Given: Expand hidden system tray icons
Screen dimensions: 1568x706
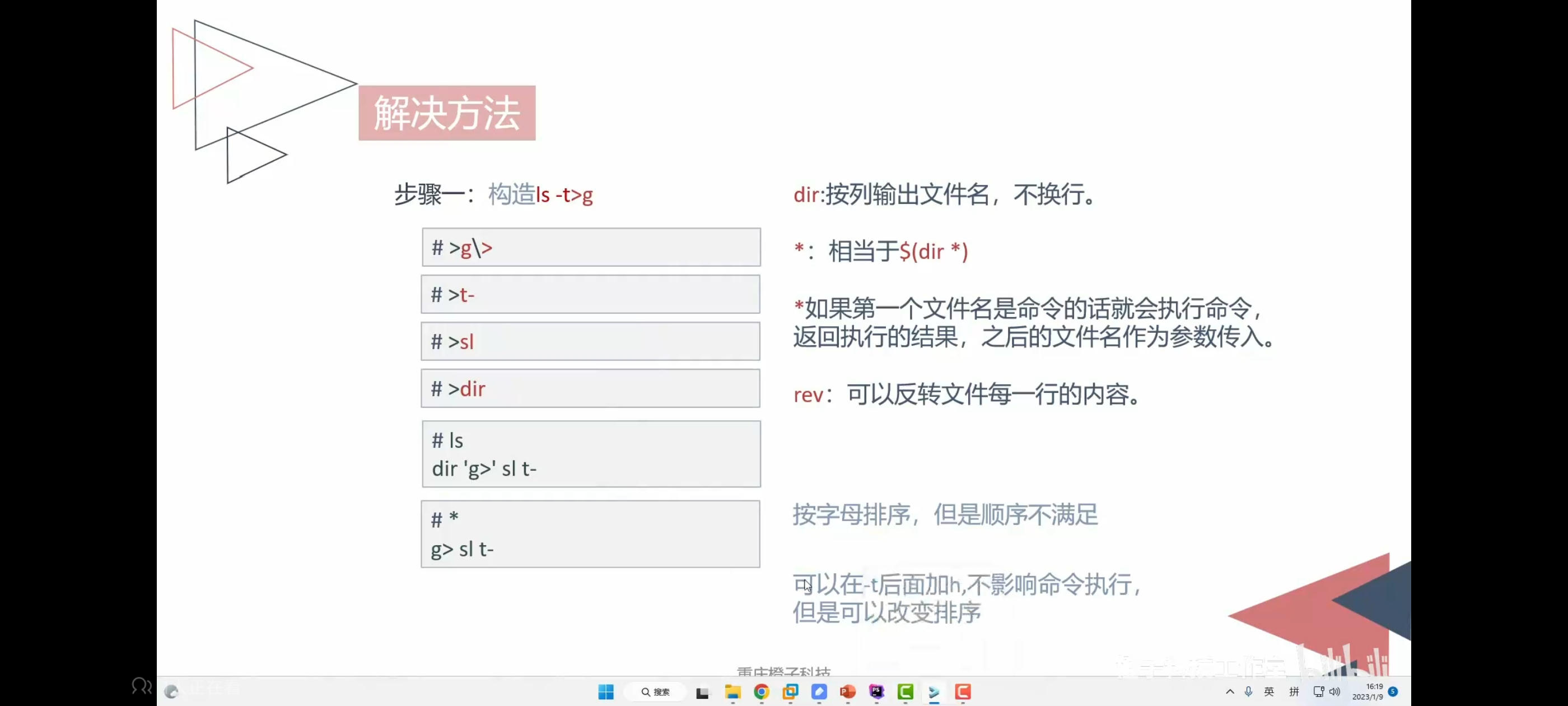Looking at the screenshot, I should tap(1230, 691).
